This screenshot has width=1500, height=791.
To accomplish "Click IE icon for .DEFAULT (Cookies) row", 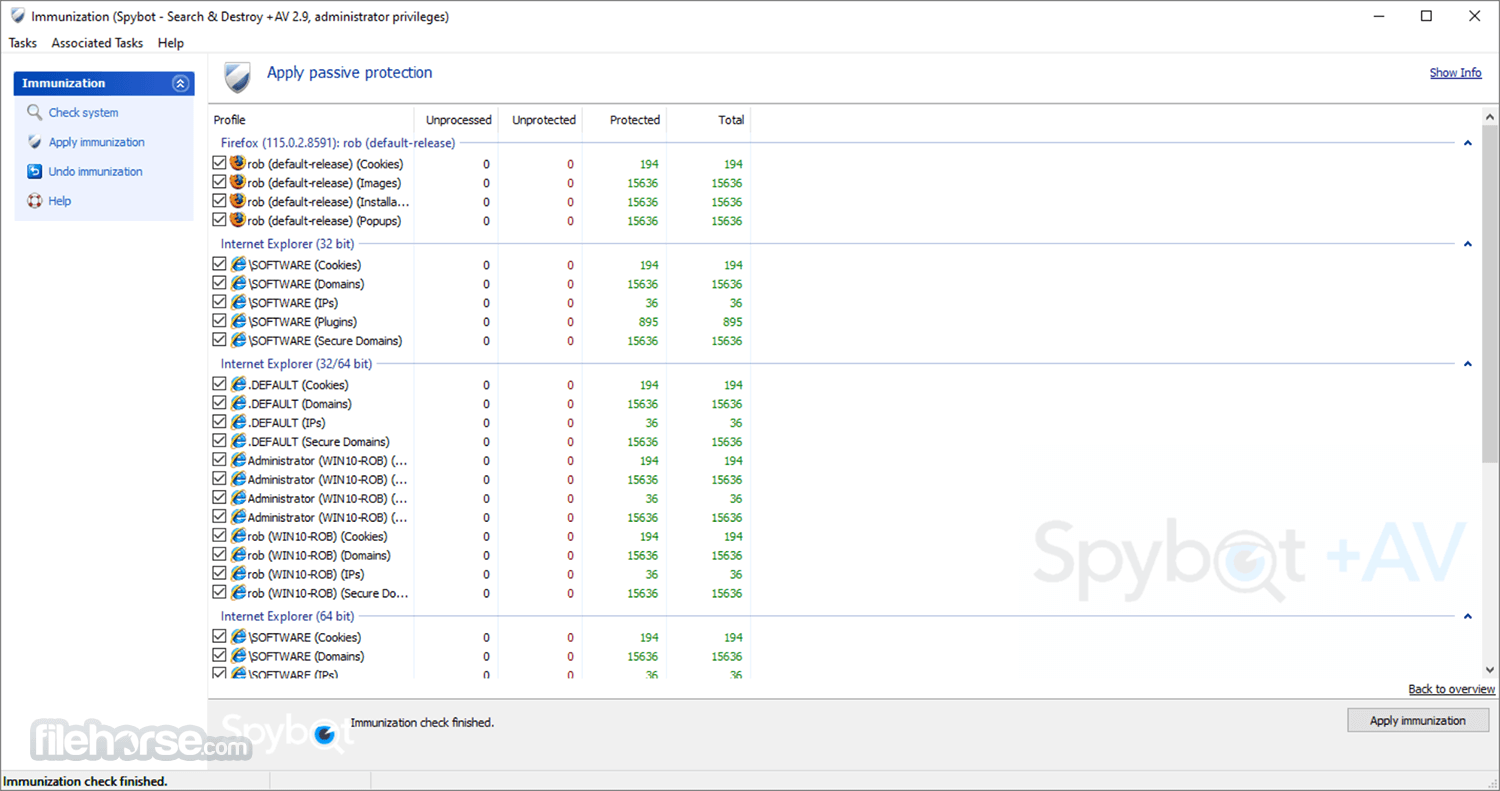I will (x=238, y=384).
